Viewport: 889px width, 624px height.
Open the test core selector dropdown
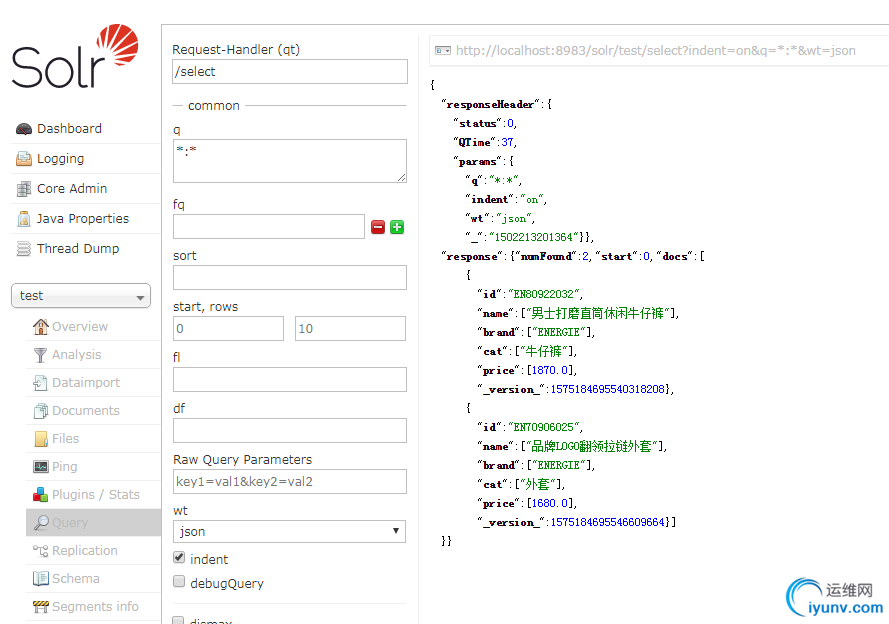[x=81, y=296]
